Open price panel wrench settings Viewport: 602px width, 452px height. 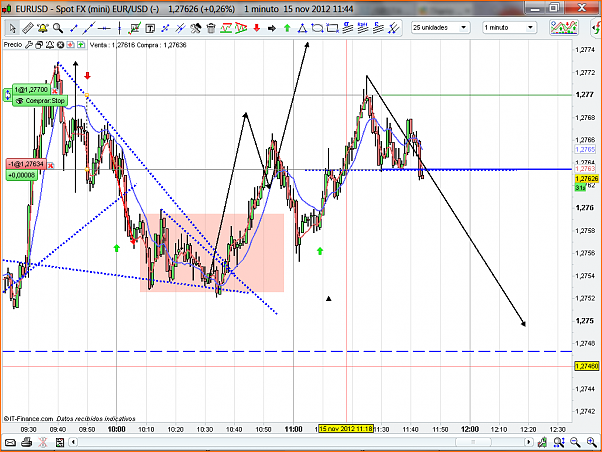coord(28,45)
